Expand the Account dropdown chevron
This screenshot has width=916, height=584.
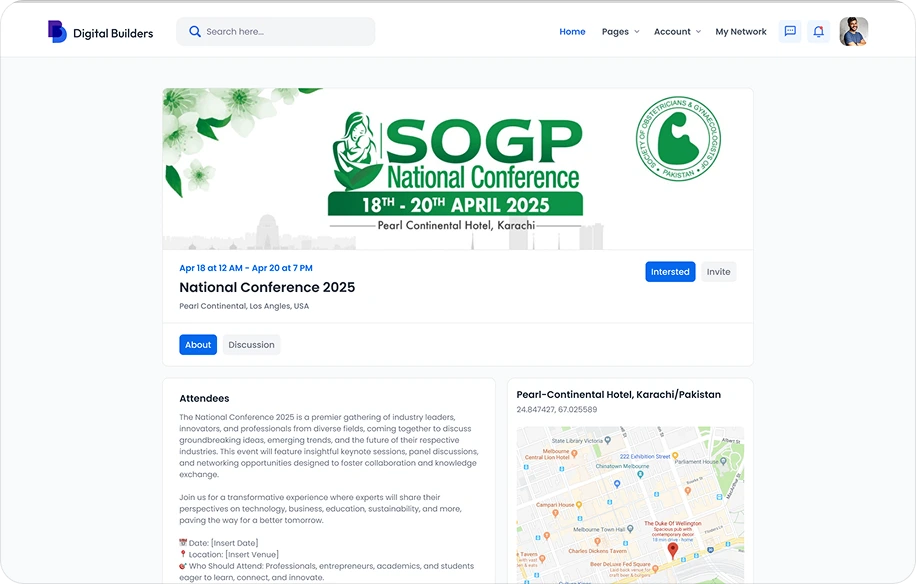[698, 32]
